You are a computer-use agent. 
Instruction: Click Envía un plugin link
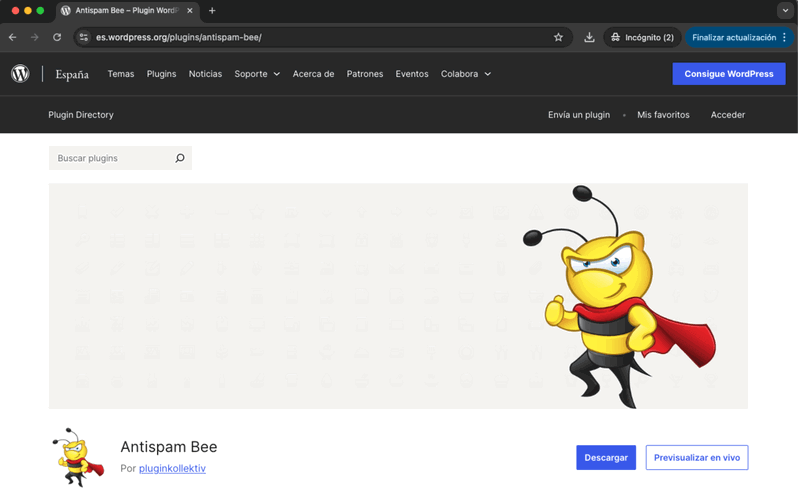pyautogui.click(x=579, y=115)
